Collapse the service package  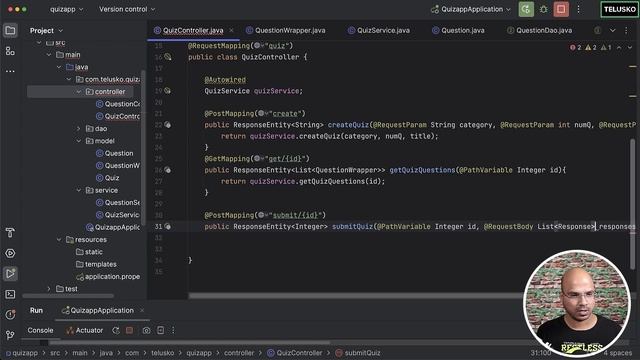79,190
